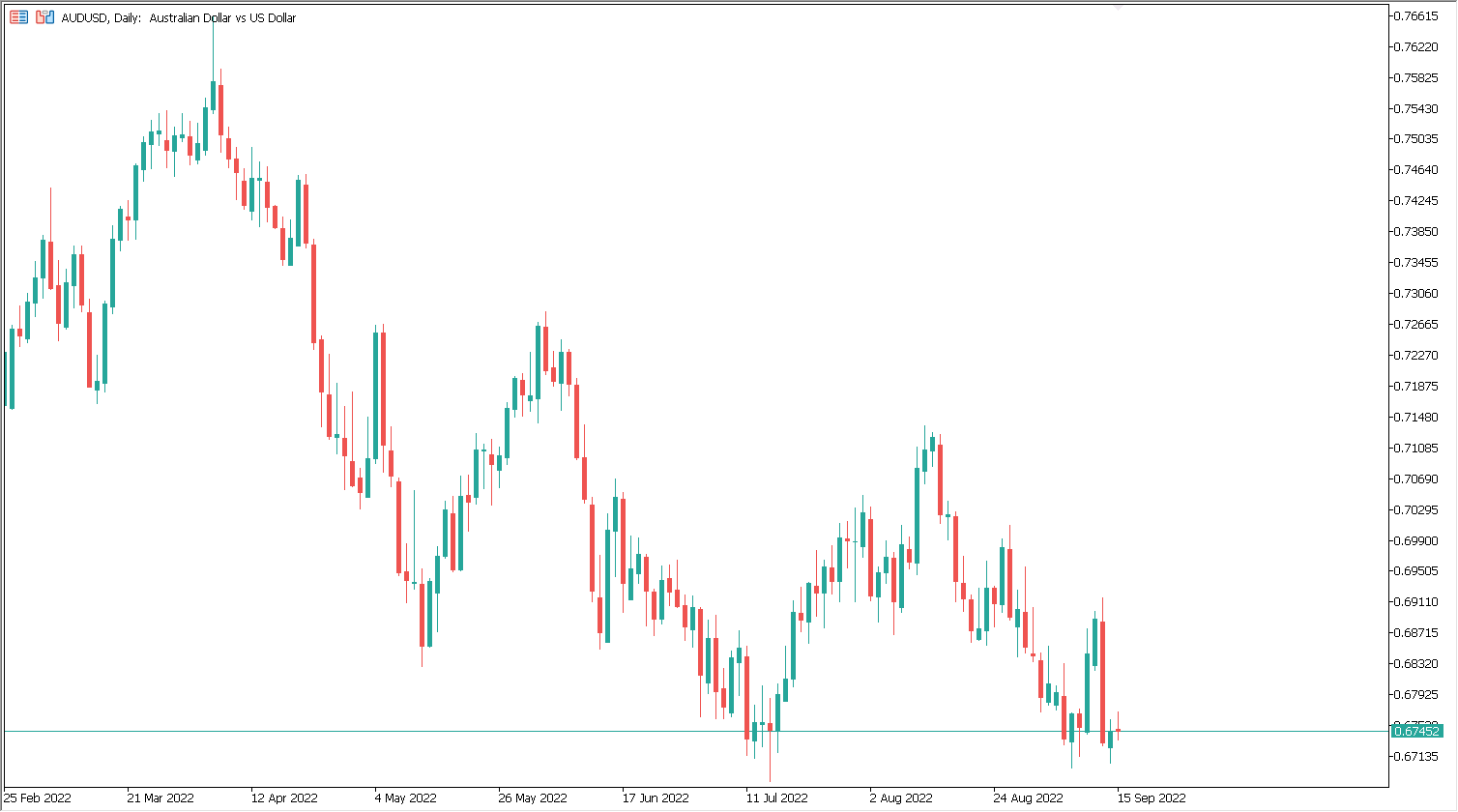Click the 0.76615 price axis label
1458x812 pixels.
[1417, 15]
